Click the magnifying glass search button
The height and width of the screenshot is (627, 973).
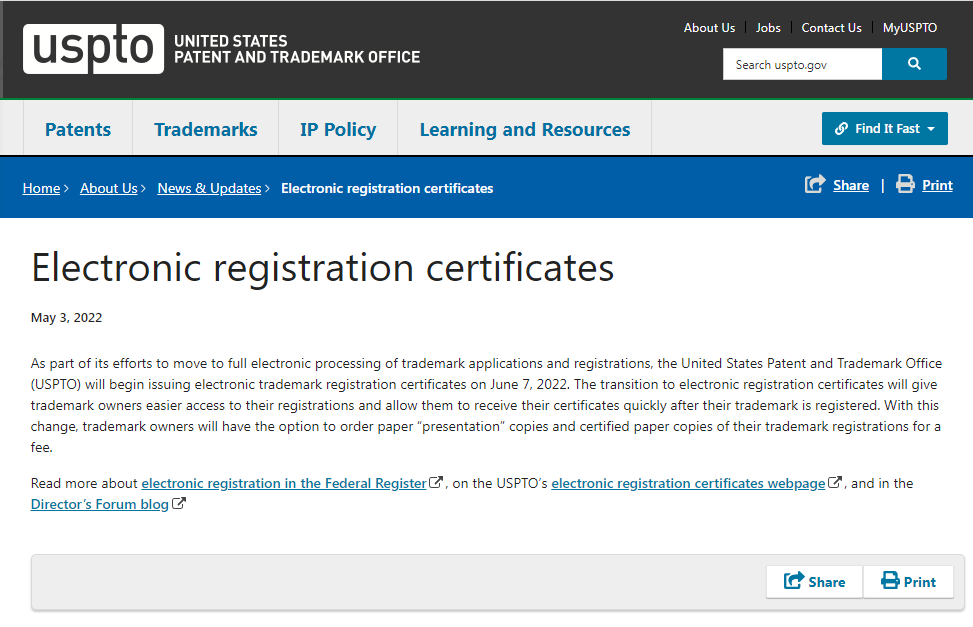(x=914, y=64)
